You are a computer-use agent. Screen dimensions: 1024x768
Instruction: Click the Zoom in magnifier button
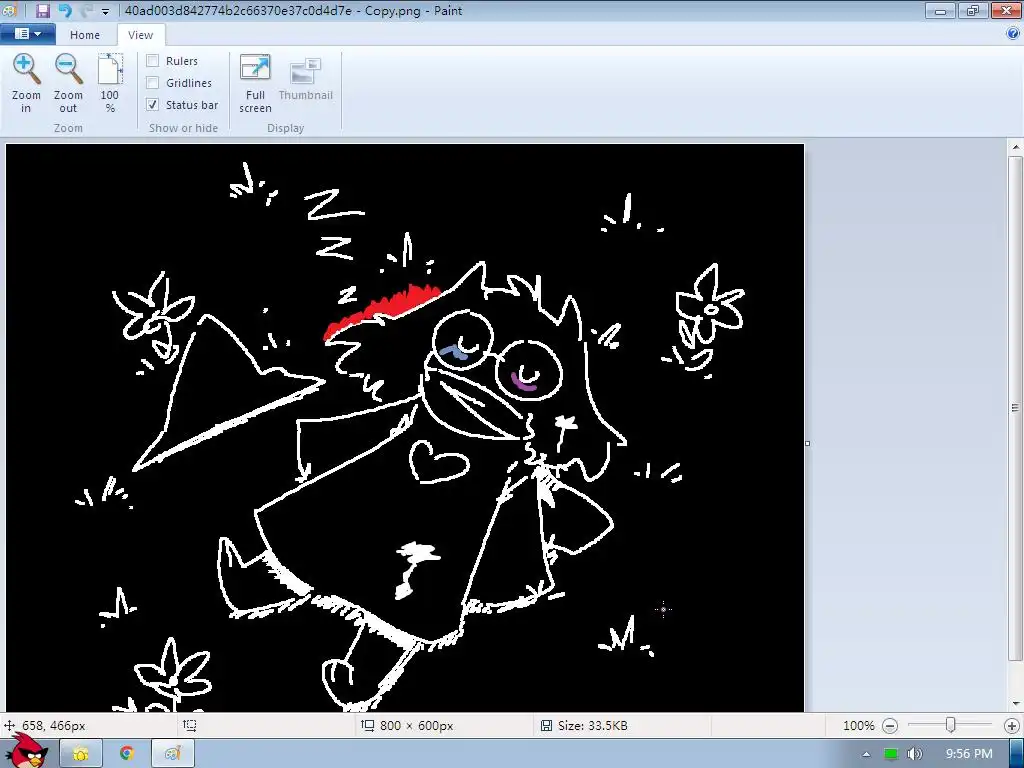click(x=26, y=84)
